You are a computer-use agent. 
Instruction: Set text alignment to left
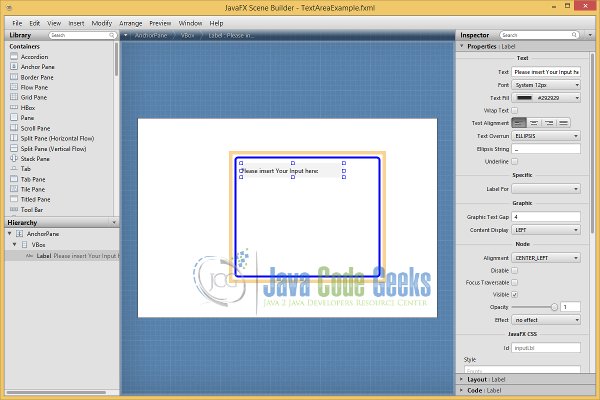click(518, 123)
